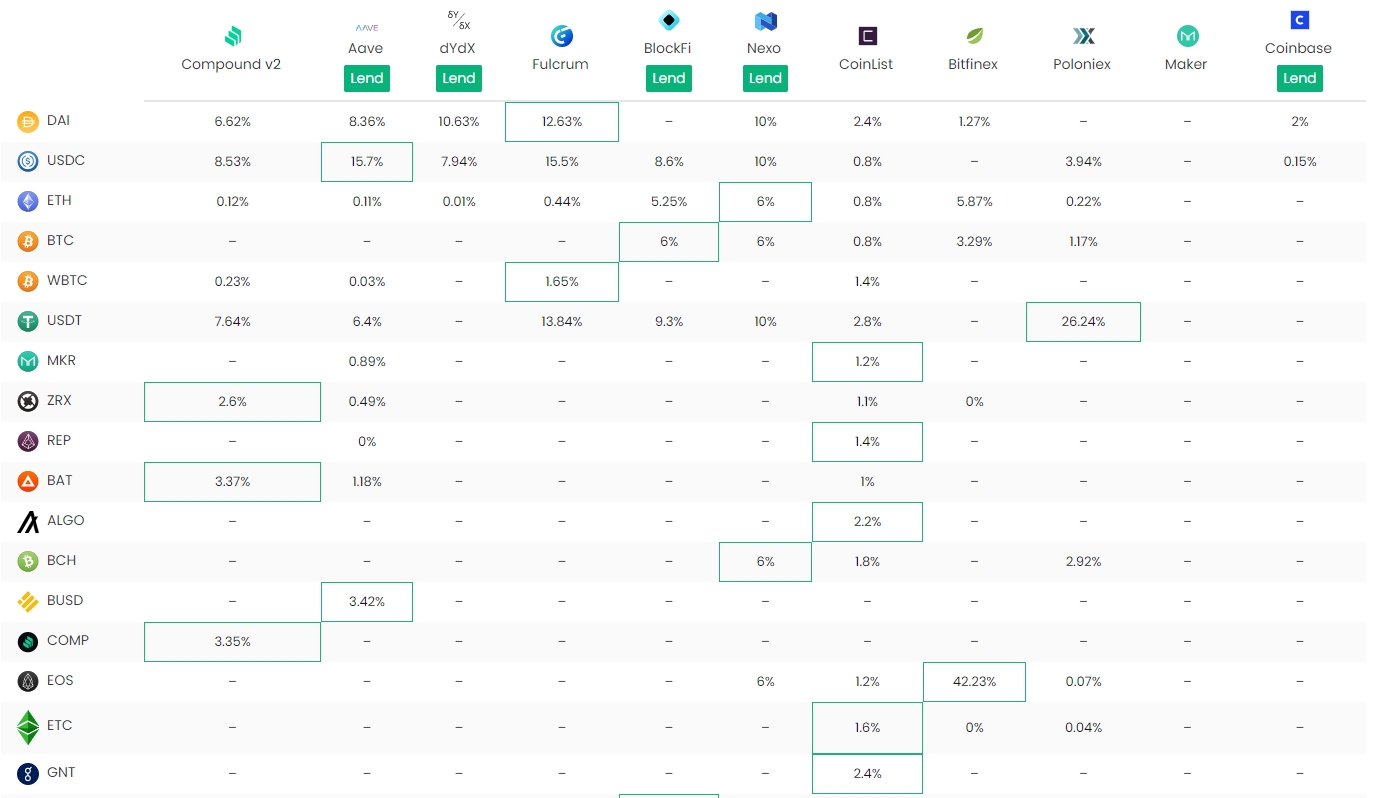The height and width of the screenshot is (798, 1378).
Task: Click the Lend button under BlockFi
Action: pyautogui.click(x=668, y=78)
